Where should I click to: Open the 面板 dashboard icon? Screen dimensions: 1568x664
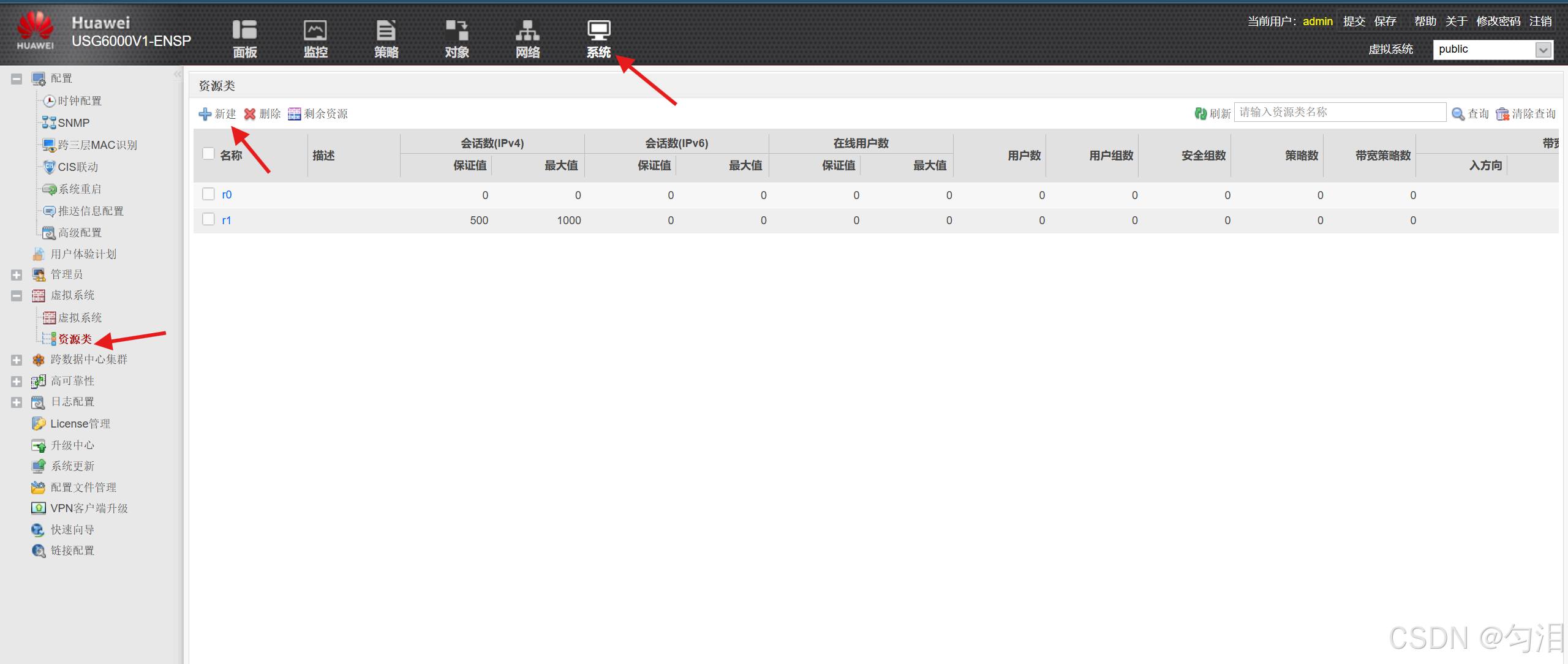click(x=244, y=30)
